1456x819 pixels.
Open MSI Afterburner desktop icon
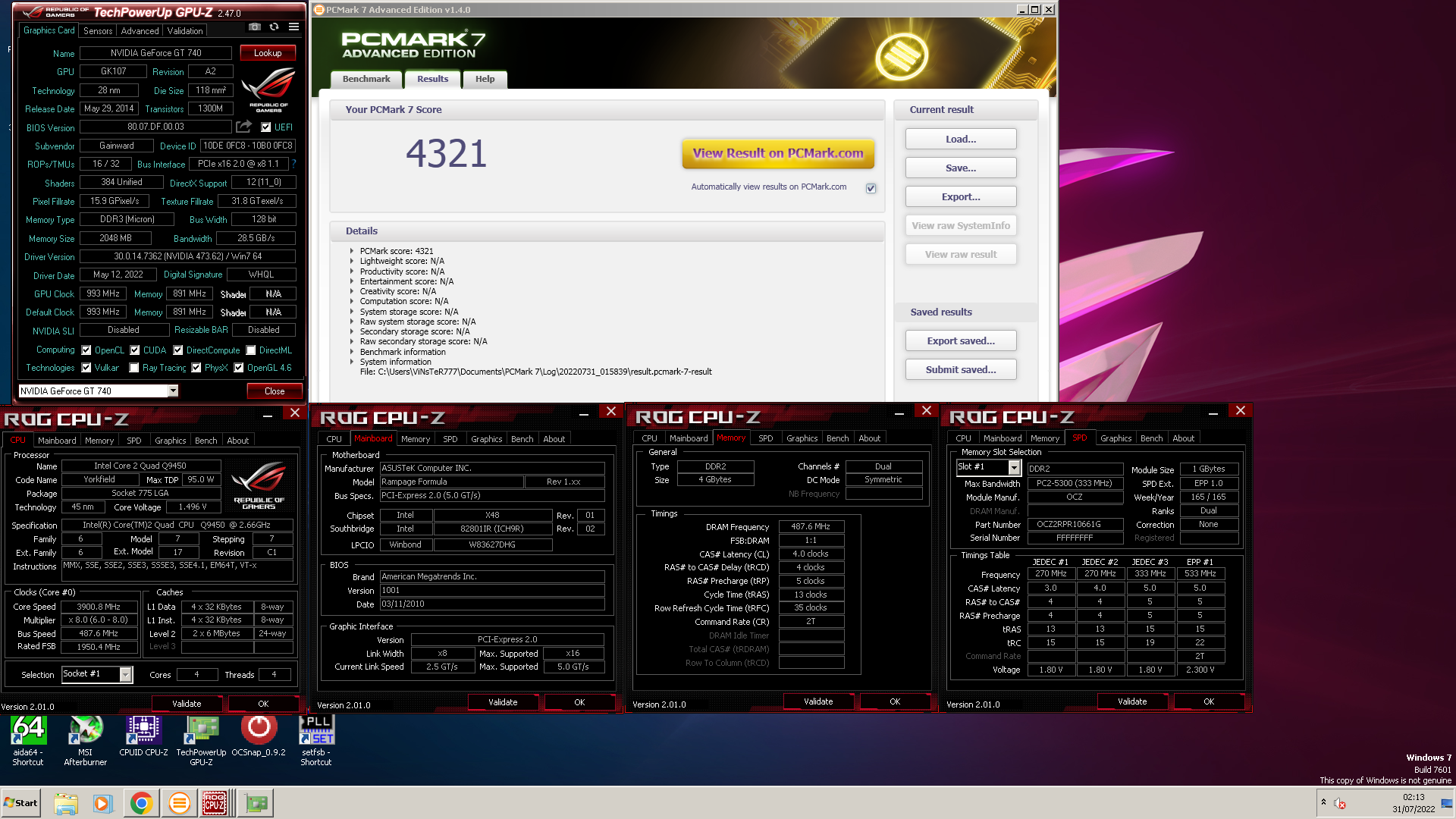85,741
